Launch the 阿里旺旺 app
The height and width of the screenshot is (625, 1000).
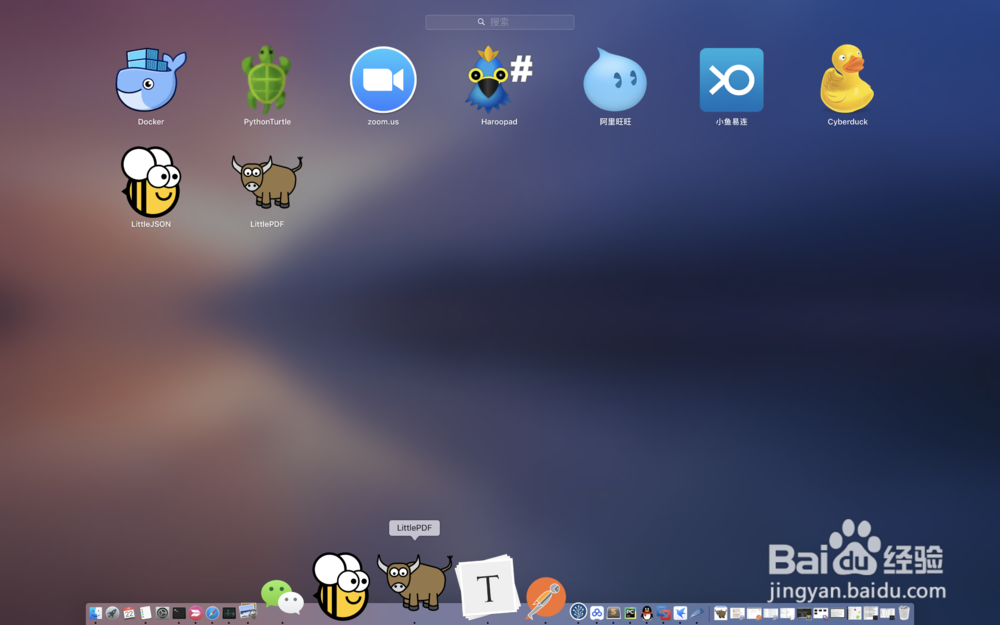click(x=615, y=80)
